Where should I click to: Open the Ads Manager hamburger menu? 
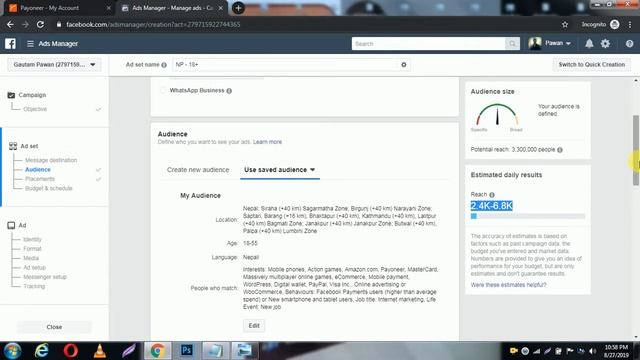[x=30, y=44]
